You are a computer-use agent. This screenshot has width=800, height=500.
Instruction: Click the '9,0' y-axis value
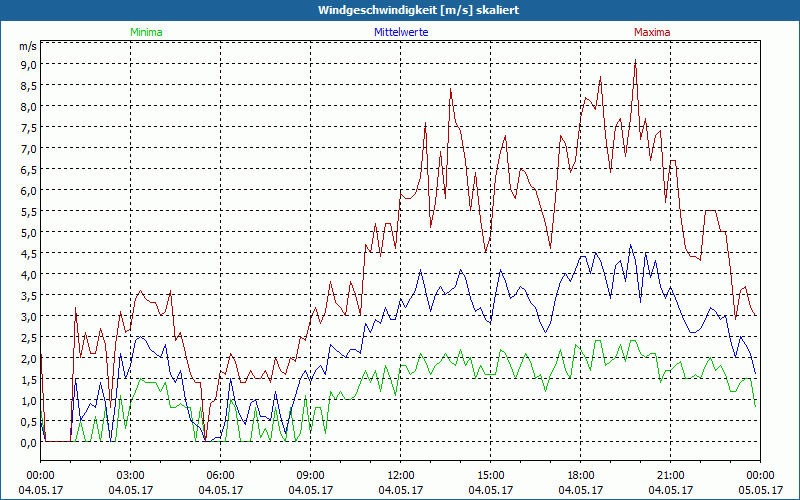click(x=28, y=64)
